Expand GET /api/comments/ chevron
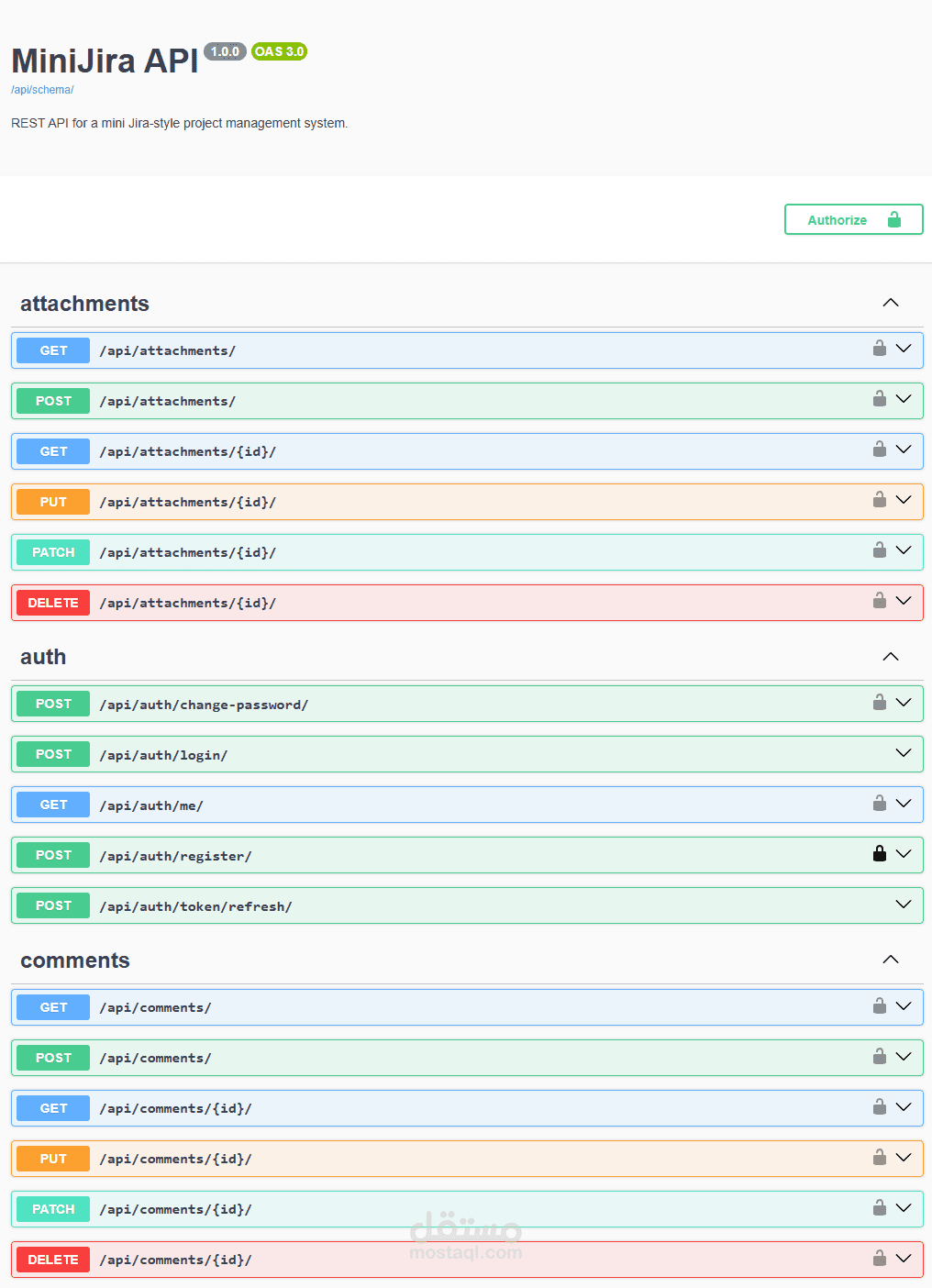Viewport: 932px width, 1288px height. (904, 1006)
